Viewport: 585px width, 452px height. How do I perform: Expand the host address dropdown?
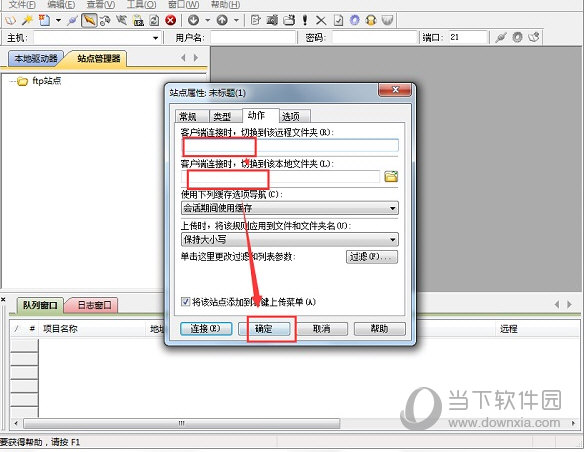tap(156, 38)
